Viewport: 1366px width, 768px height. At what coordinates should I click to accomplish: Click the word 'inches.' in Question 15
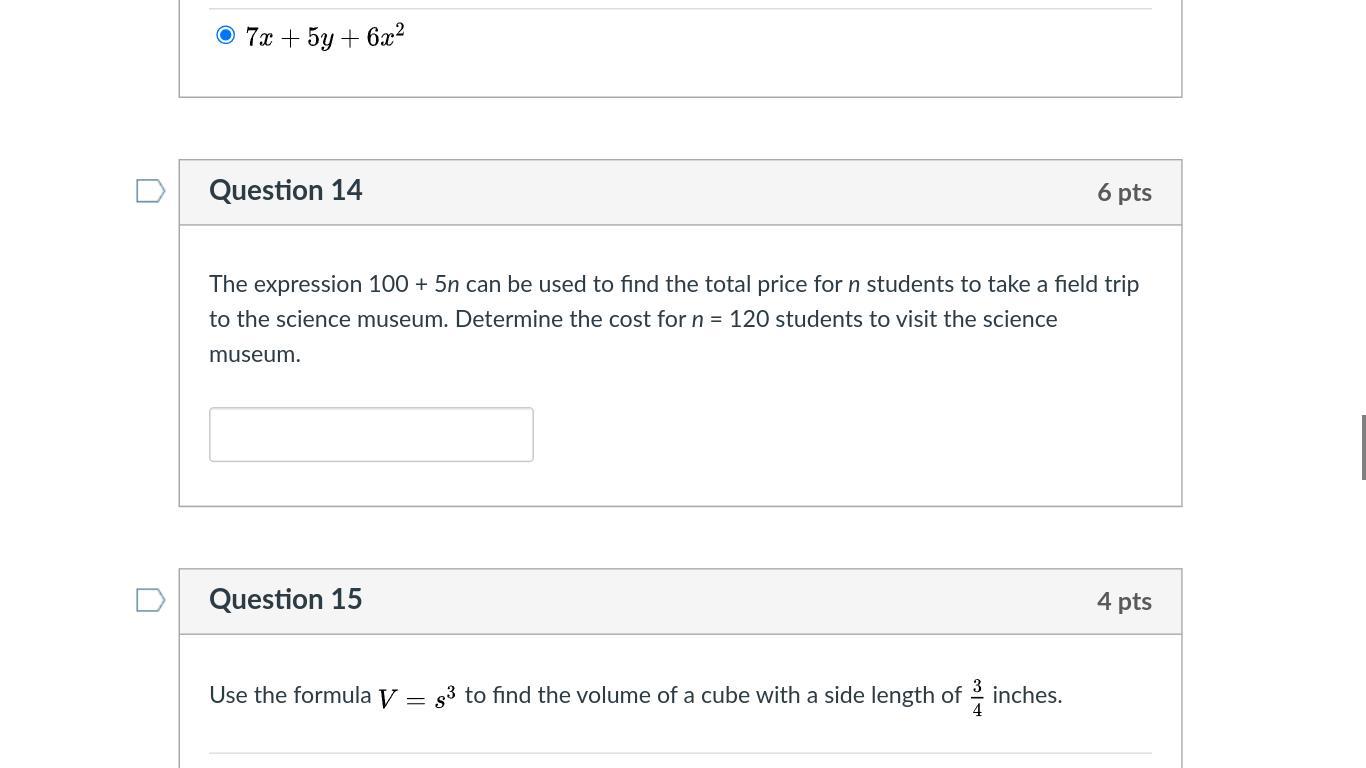1027,696
